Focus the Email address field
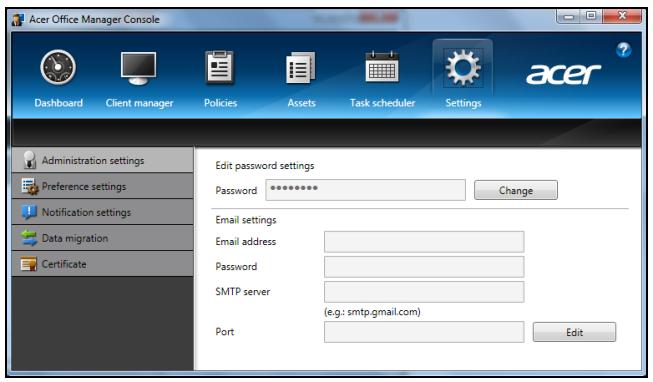The height and width of the screenshot is (382, 653). point(424,242)
